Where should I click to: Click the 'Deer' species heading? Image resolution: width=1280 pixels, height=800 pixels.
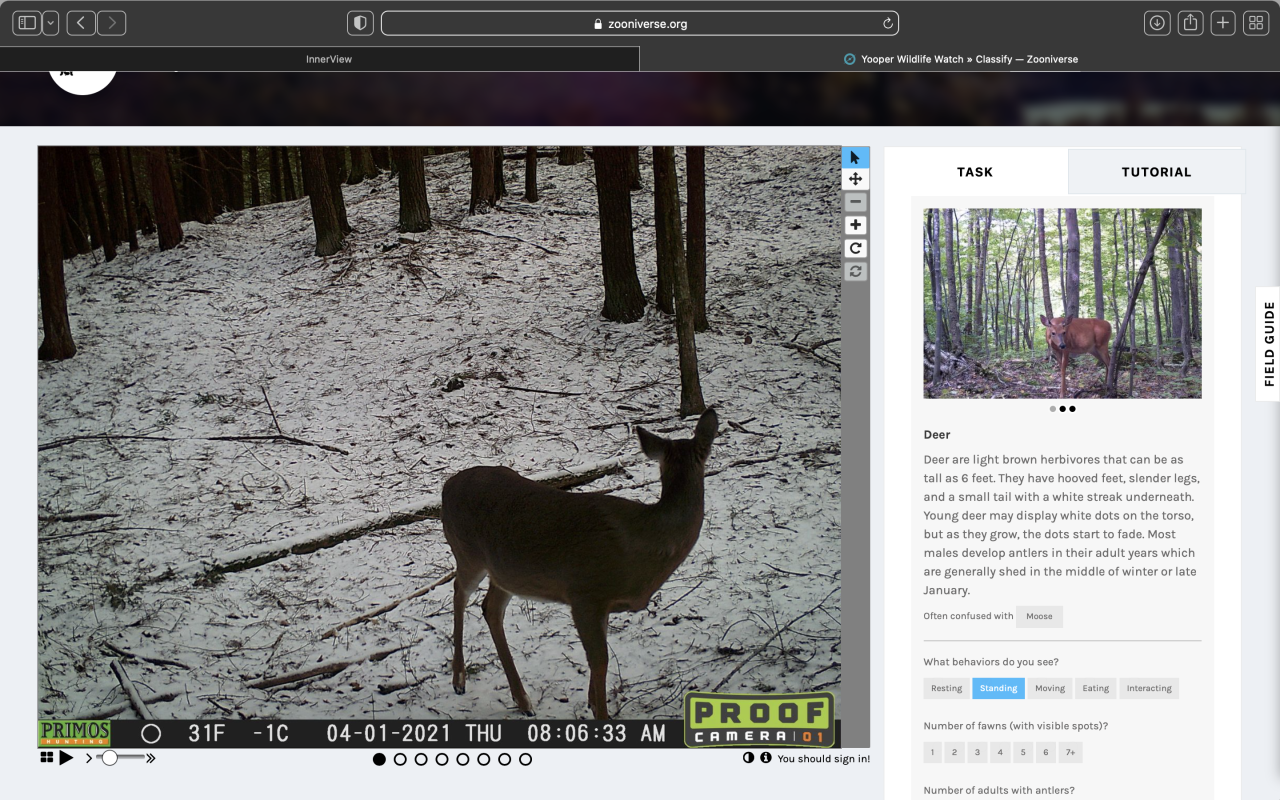pyautogui.click(x=937, y=435)
